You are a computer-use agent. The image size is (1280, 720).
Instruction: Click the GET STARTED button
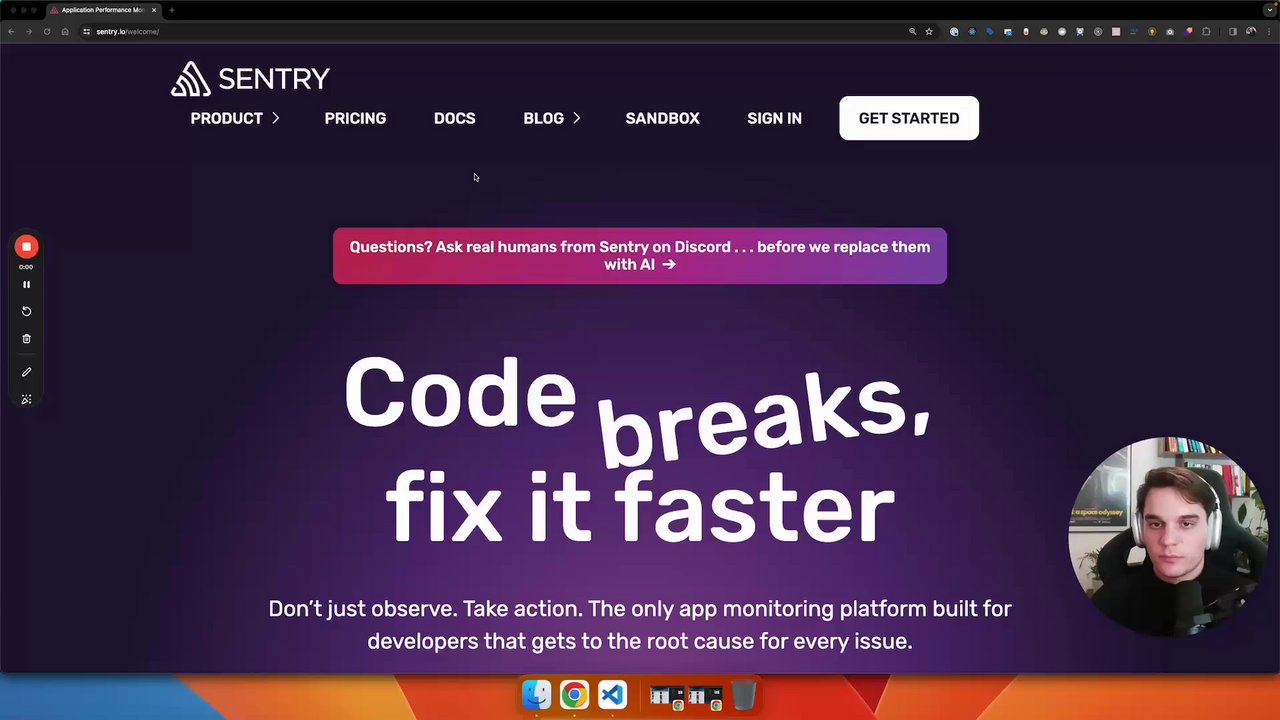tap(909, 118)
